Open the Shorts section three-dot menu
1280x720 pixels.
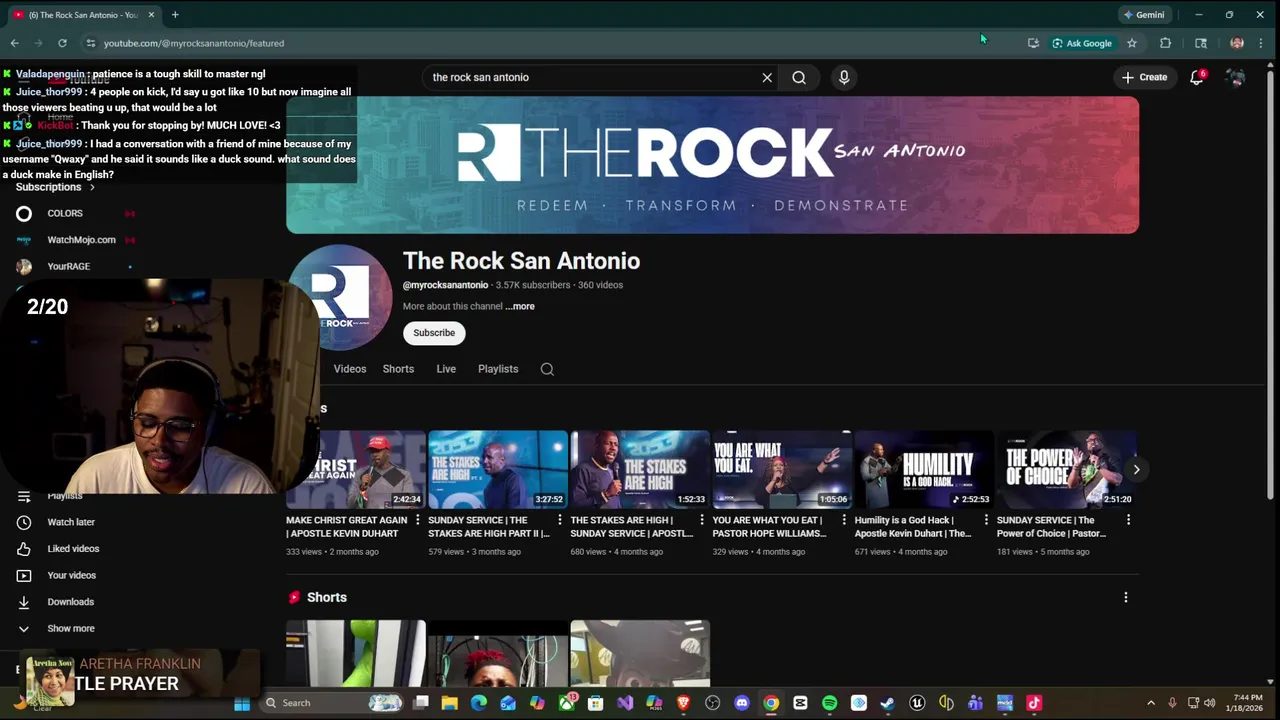click(x=1126, y=597)
